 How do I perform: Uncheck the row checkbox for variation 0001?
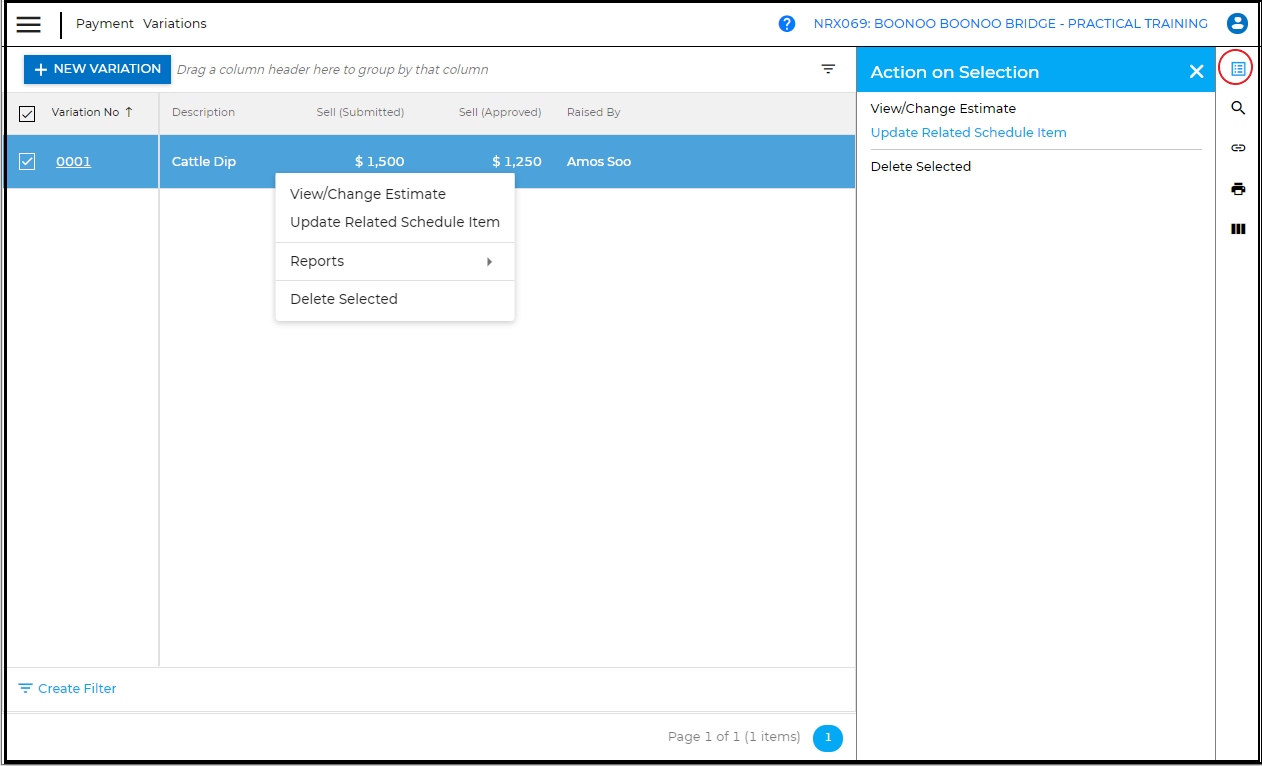point(27,161)
